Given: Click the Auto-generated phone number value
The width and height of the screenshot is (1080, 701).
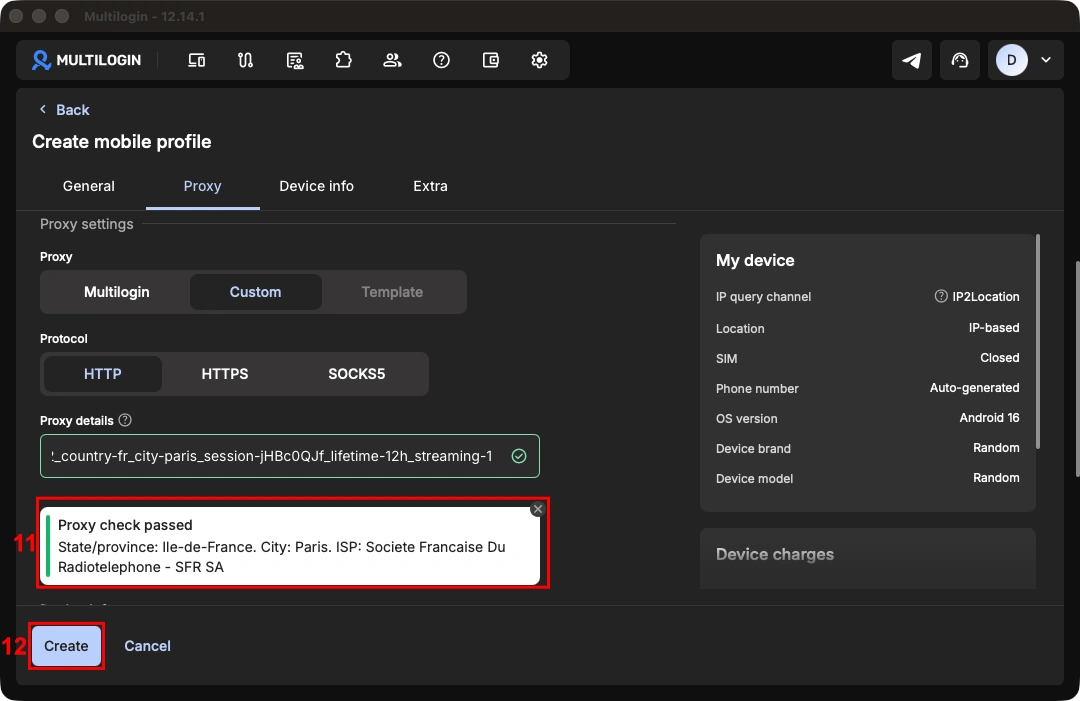Looking at the screenshot, I should coord(975,388).
